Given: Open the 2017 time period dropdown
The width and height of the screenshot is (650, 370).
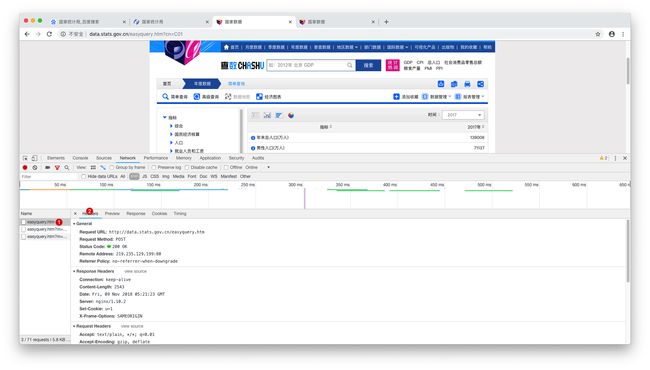Looking at the screenshot, I should pos(463,115).
